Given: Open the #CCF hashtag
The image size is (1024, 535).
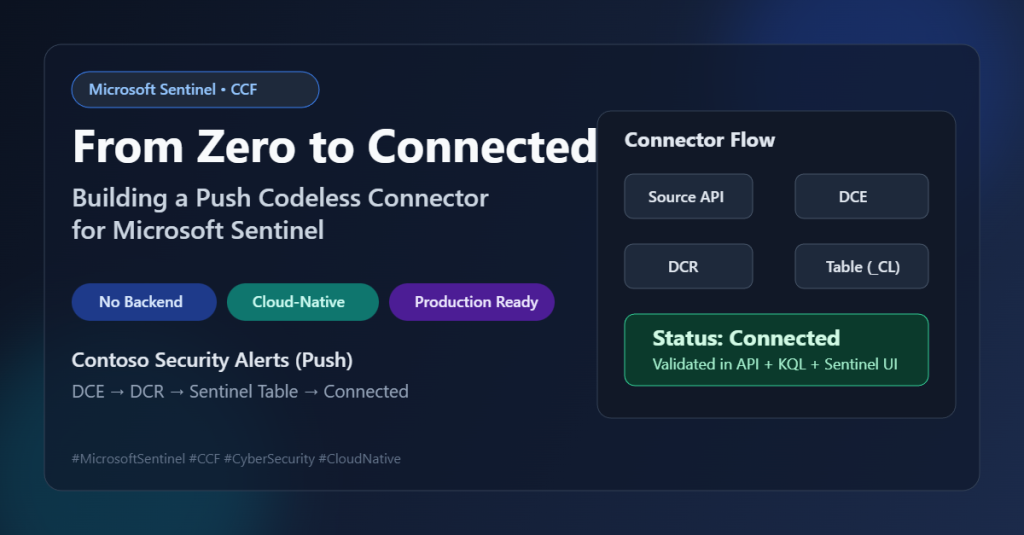Looking at the screenshot, I should (x=204, y=459).
